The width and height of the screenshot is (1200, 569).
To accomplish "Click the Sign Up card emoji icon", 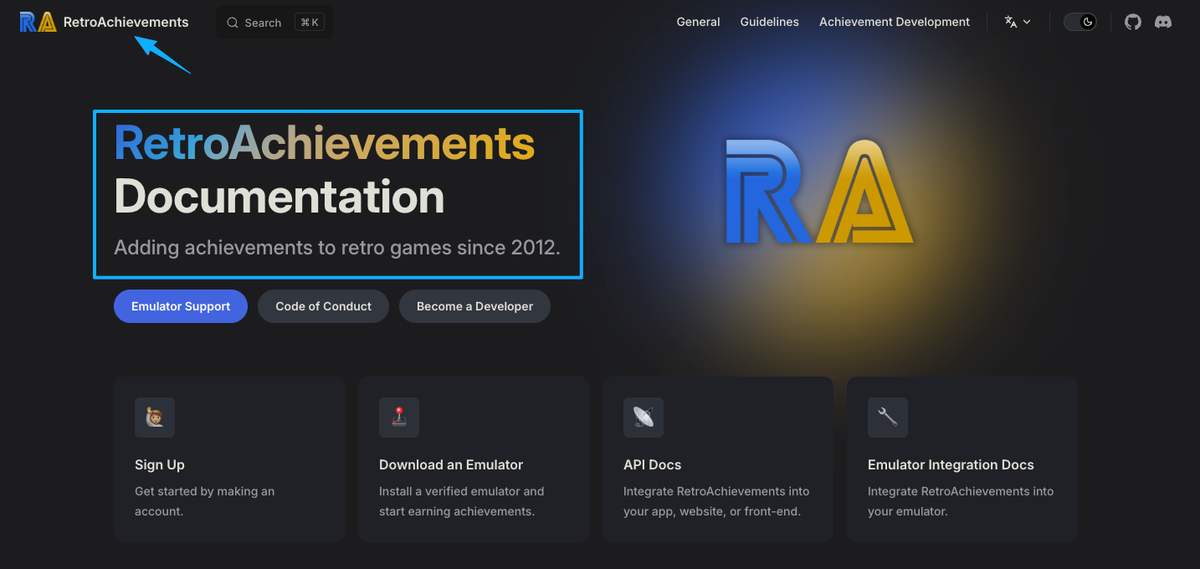I will (155, 417).
